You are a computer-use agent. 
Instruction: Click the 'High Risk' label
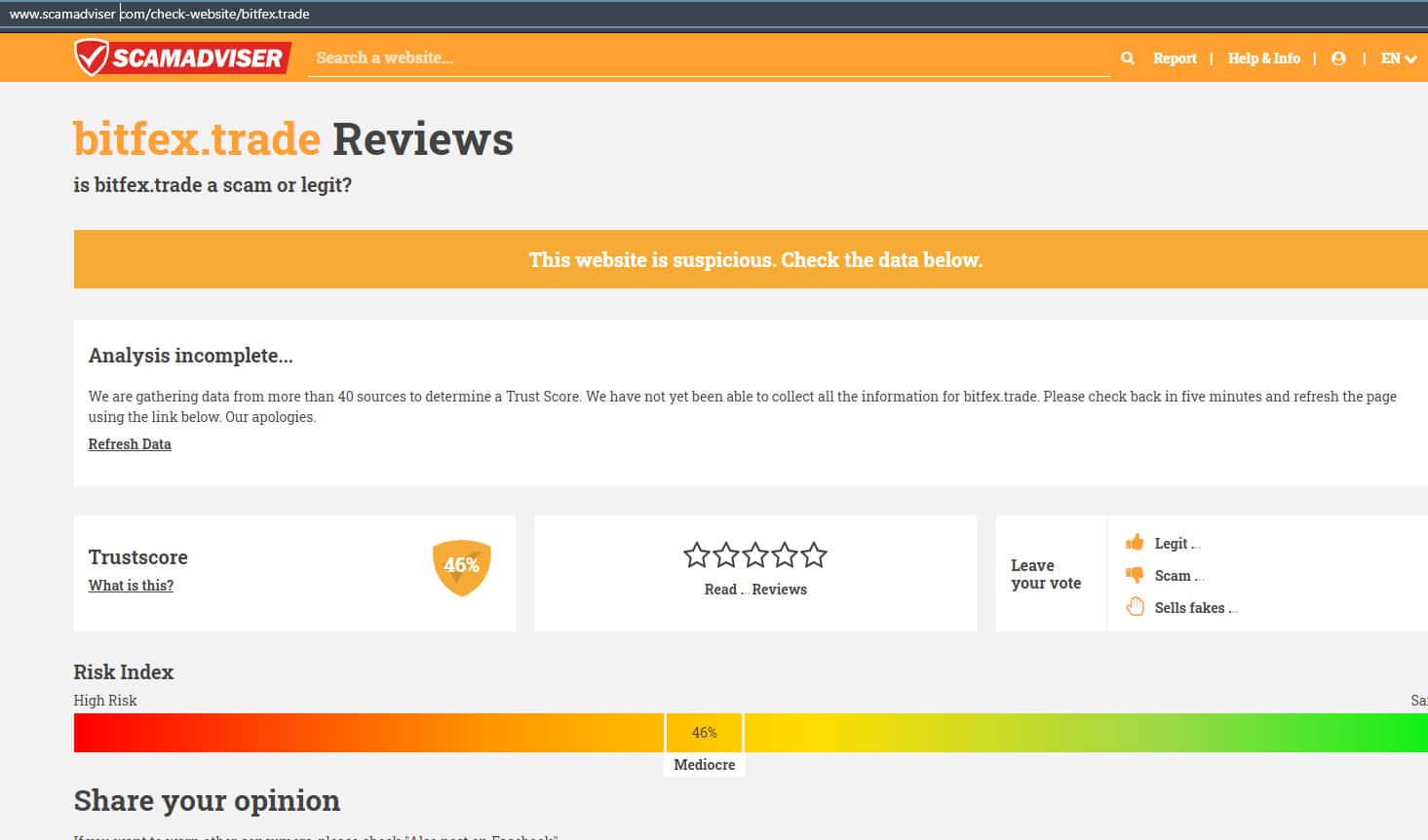(105, 701)
